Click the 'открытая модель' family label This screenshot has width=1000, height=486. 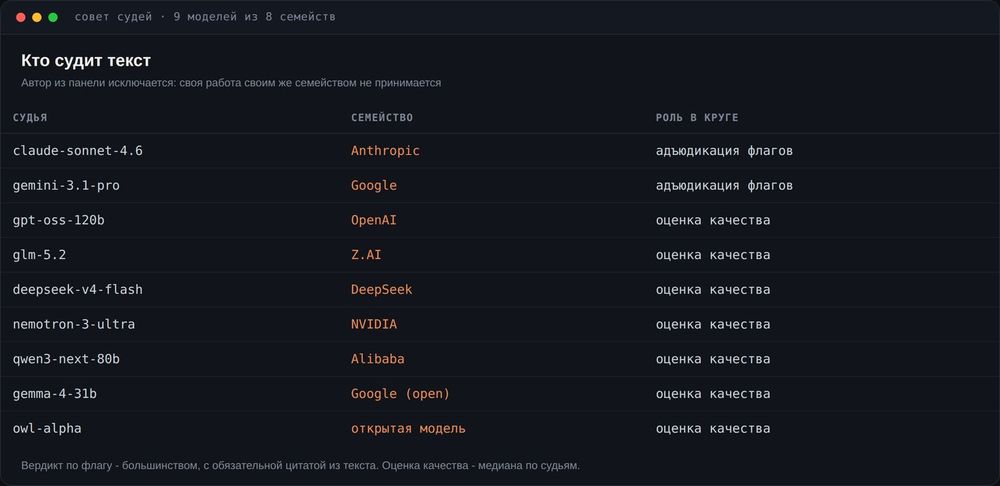pyautogui.click(x=408, y=429)
